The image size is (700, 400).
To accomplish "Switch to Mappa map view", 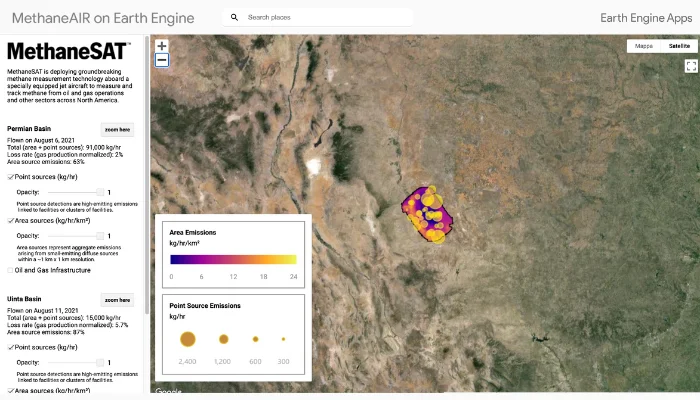I will point(644,46).
